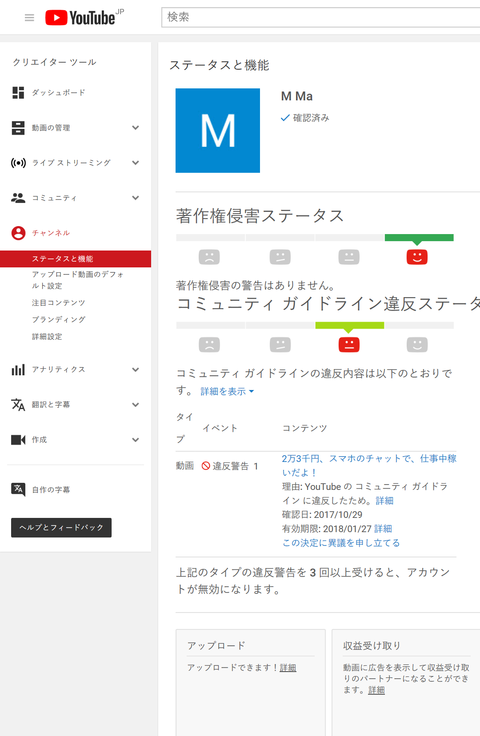
Task: Click the 作成 video camera icon
Action: 18,440
